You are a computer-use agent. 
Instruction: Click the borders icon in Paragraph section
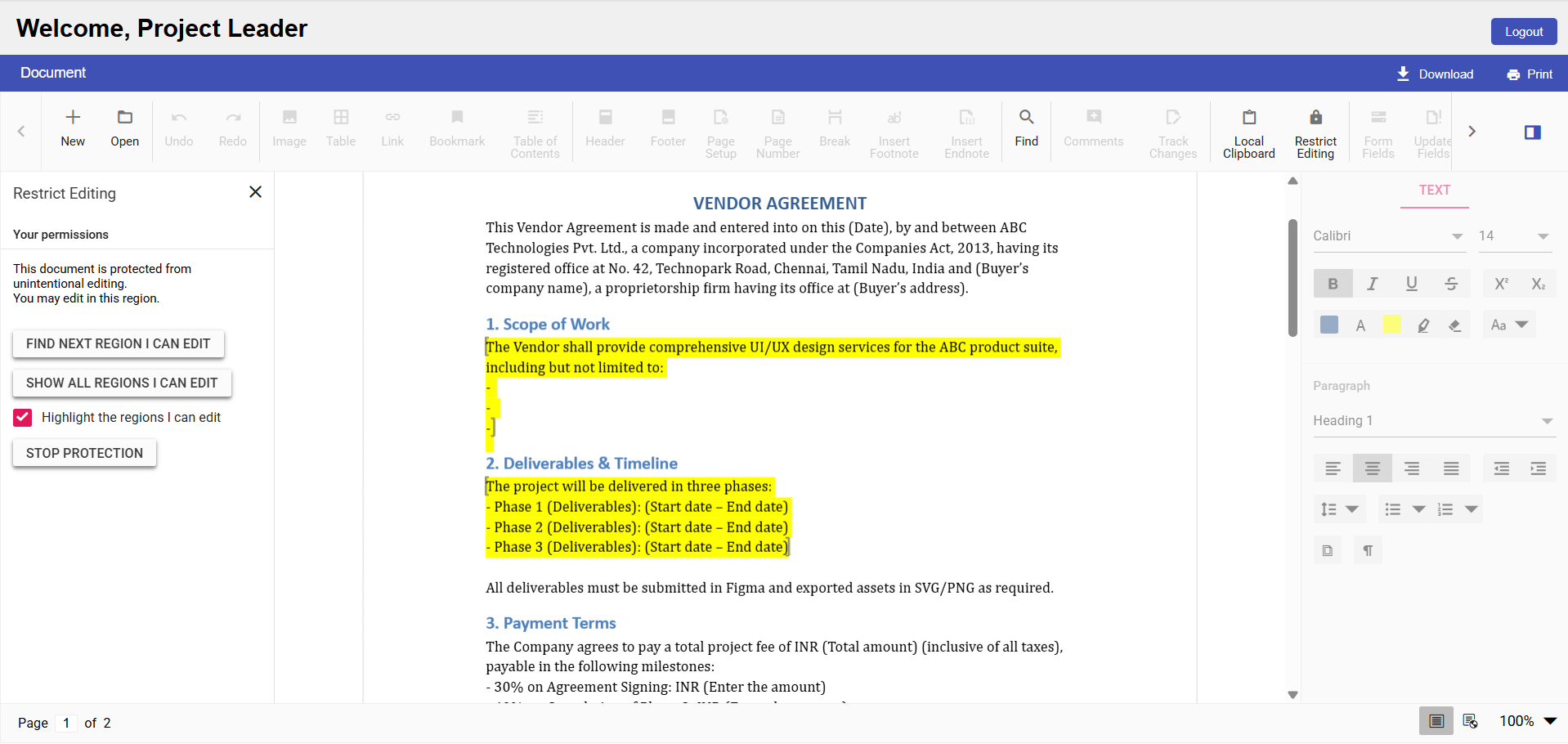coord(1327,550)
